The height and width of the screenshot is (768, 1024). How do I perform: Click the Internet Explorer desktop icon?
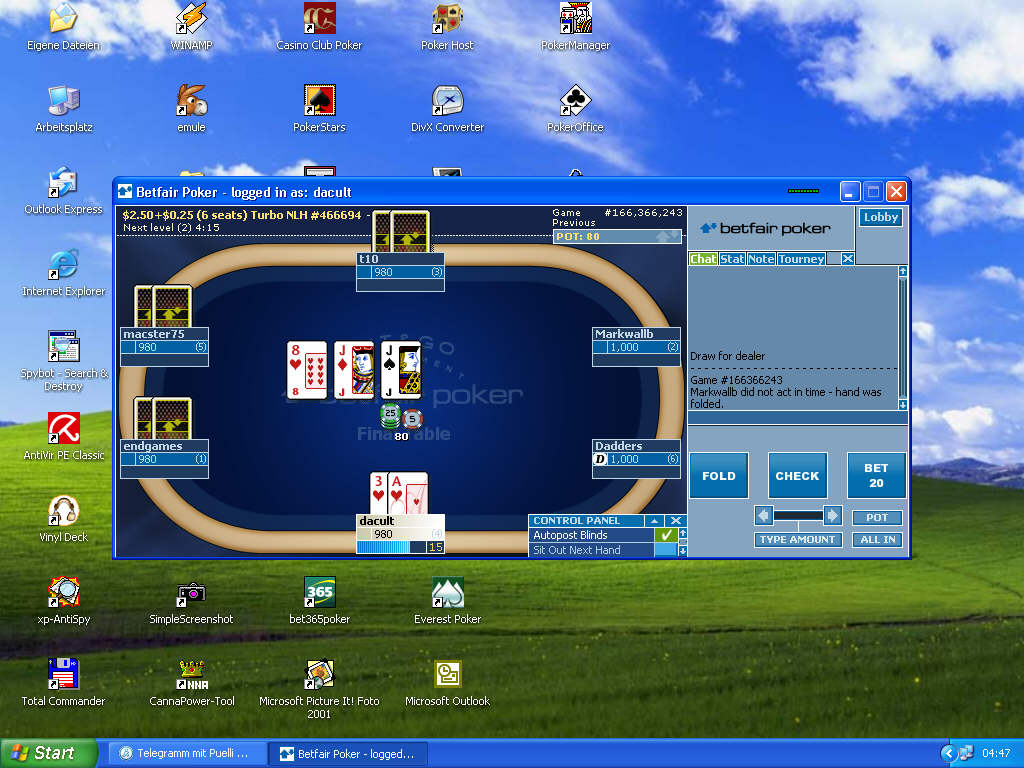(63, 264)
